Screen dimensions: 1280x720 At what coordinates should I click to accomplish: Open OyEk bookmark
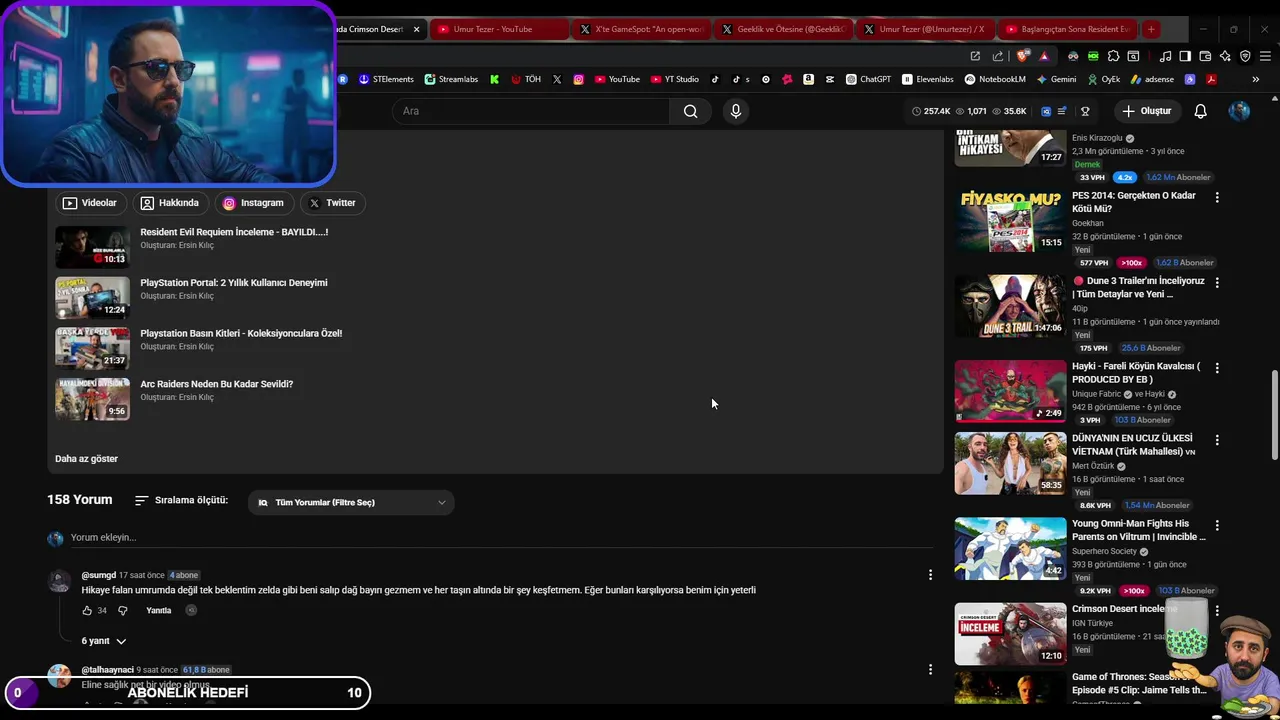(1104, 79)
